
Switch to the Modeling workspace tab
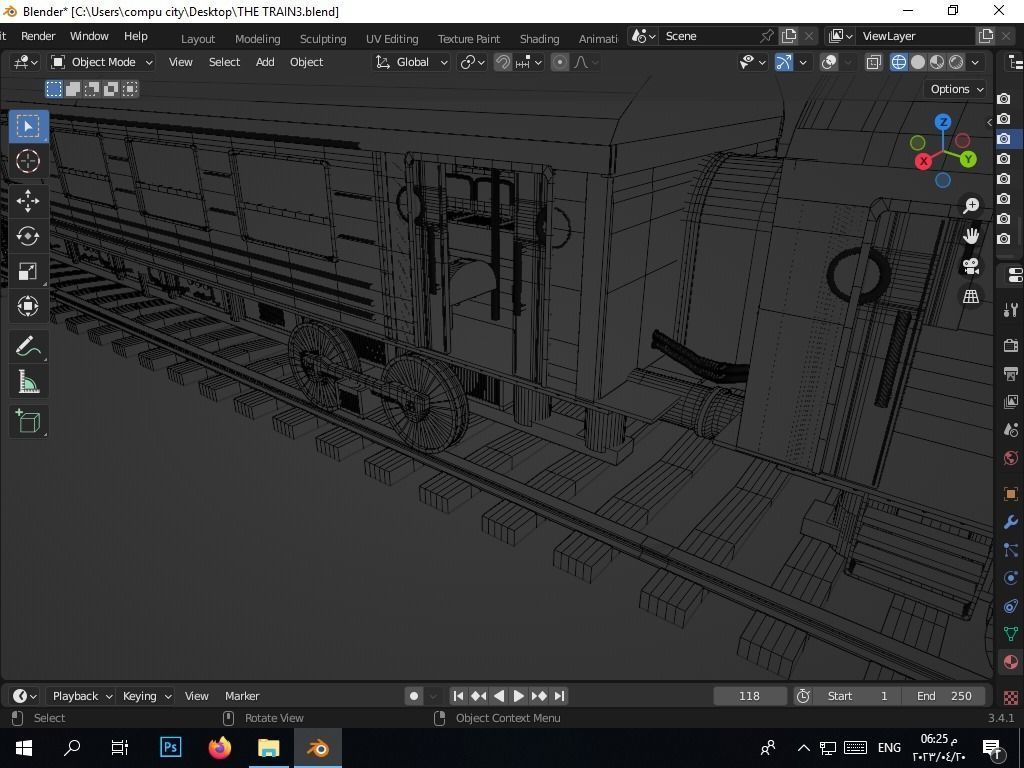257,39
